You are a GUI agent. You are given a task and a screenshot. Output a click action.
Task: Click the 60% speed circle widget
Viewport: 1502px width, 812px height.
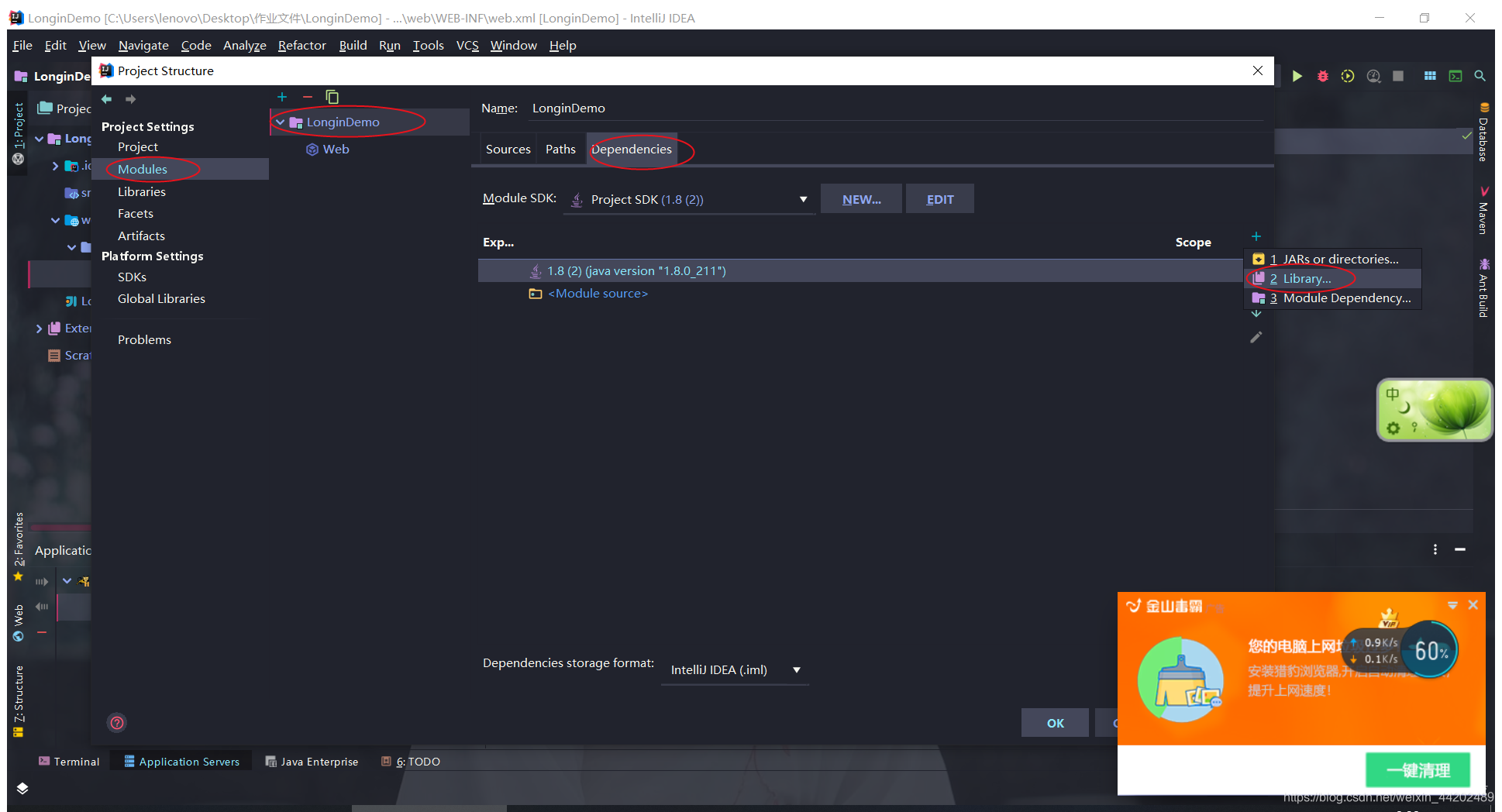[x=1431, y=650]
